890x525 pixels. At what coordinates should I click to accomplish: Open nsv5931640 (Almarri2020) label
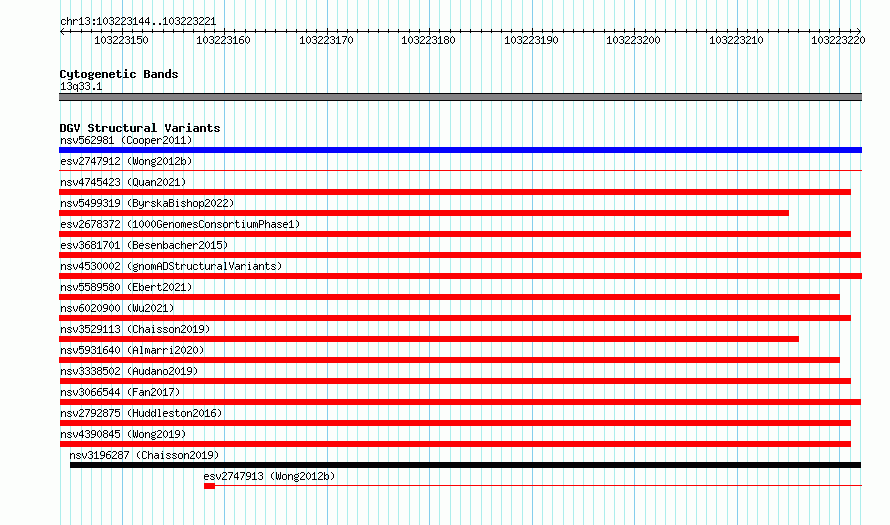[132, 350]
